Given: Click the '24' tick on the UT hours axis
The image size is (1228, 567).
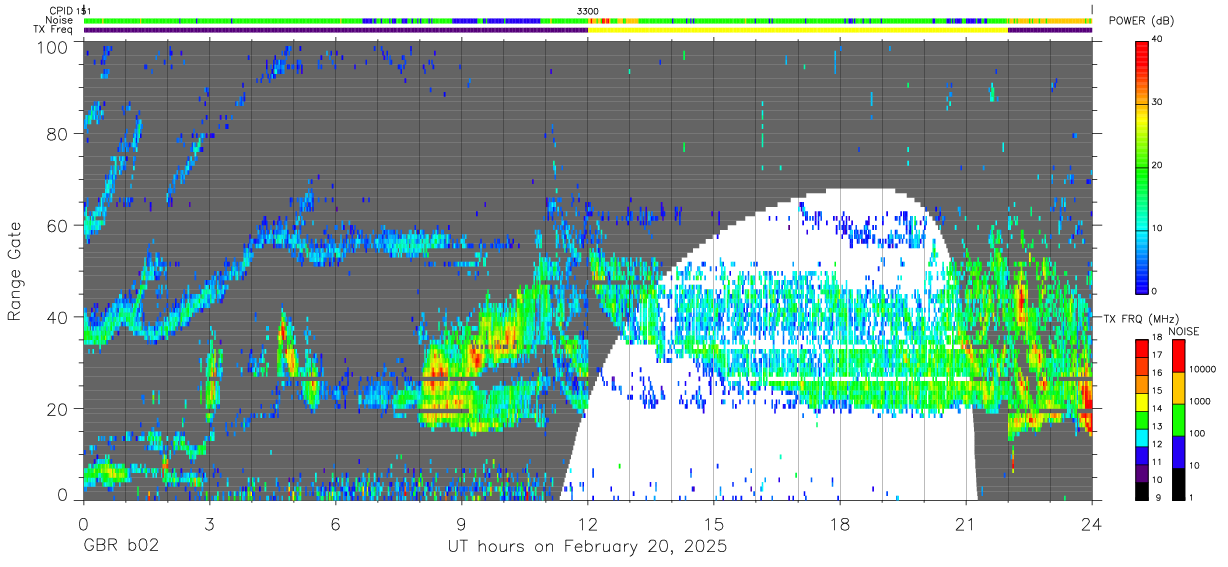Looking at the screenshot, I should pos(1091,523).
